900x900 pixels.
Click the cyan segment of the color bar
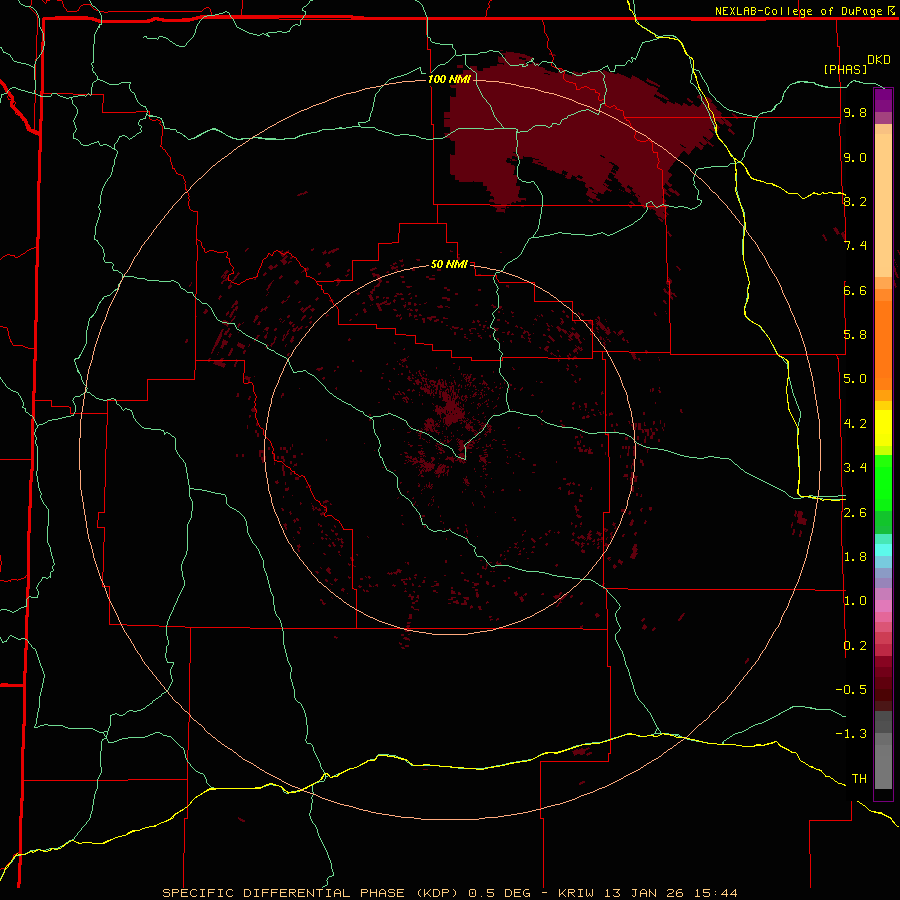(883, 550)
